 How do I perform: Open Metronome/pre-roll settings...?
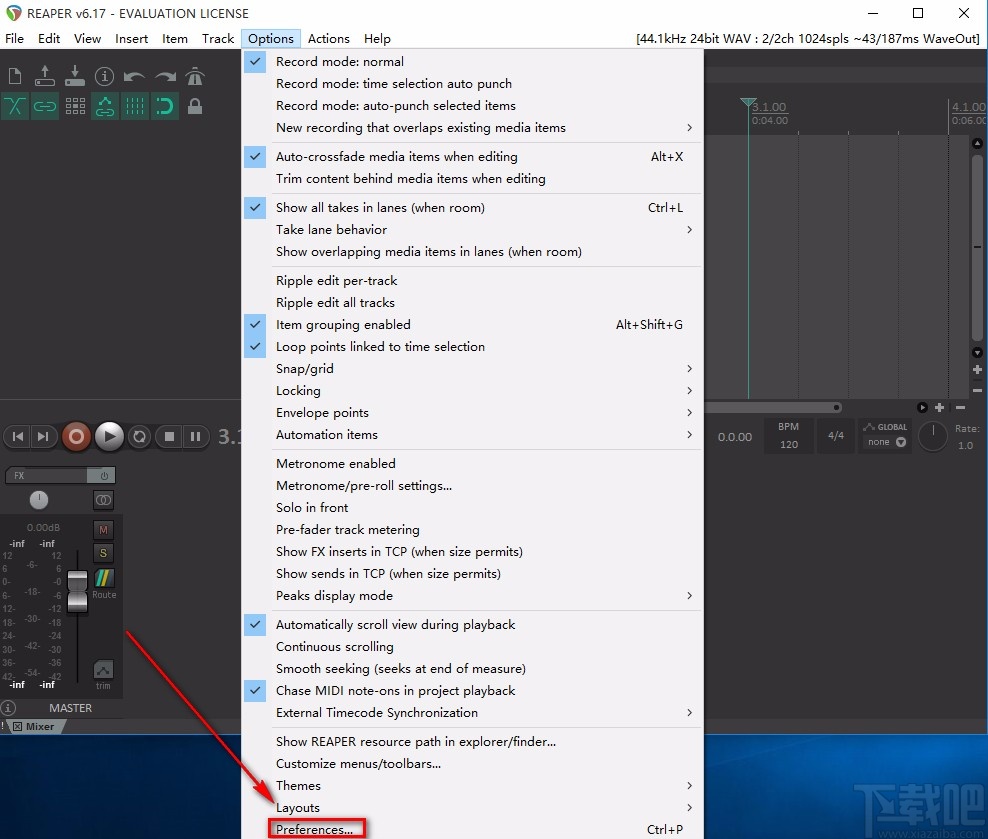(473, 486)
